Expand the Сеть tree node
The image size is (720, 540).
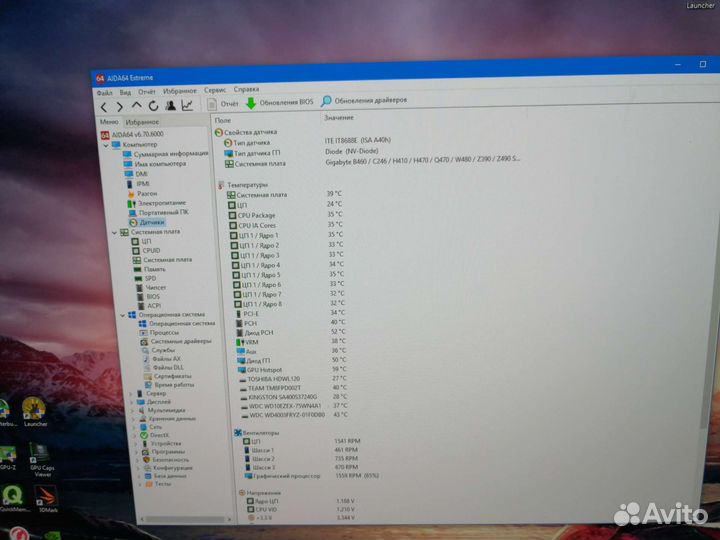pyautogui.click(x=135, y=427)
